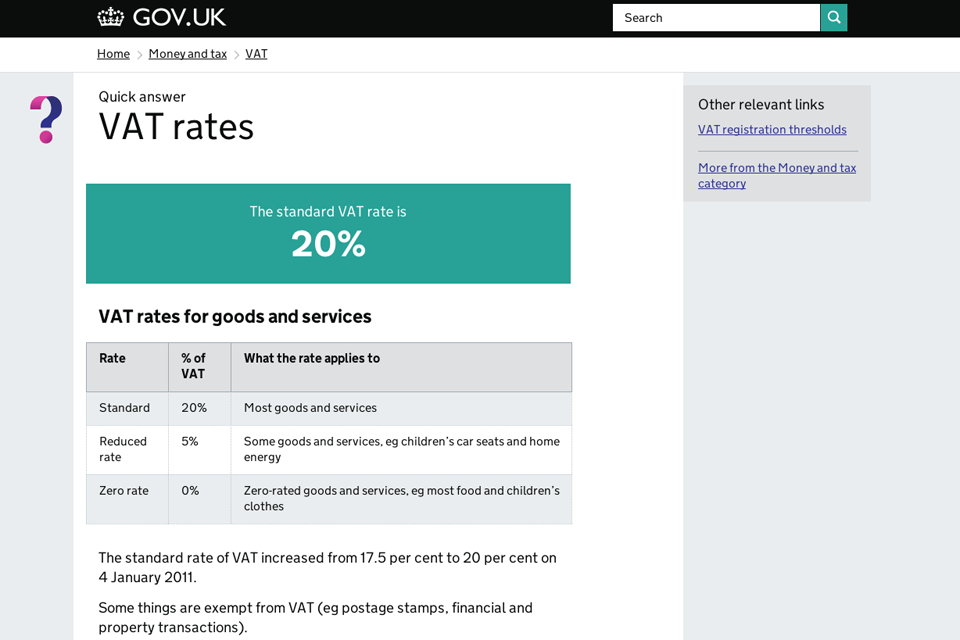Click the VAT rates page title

[x=175, y=128]
